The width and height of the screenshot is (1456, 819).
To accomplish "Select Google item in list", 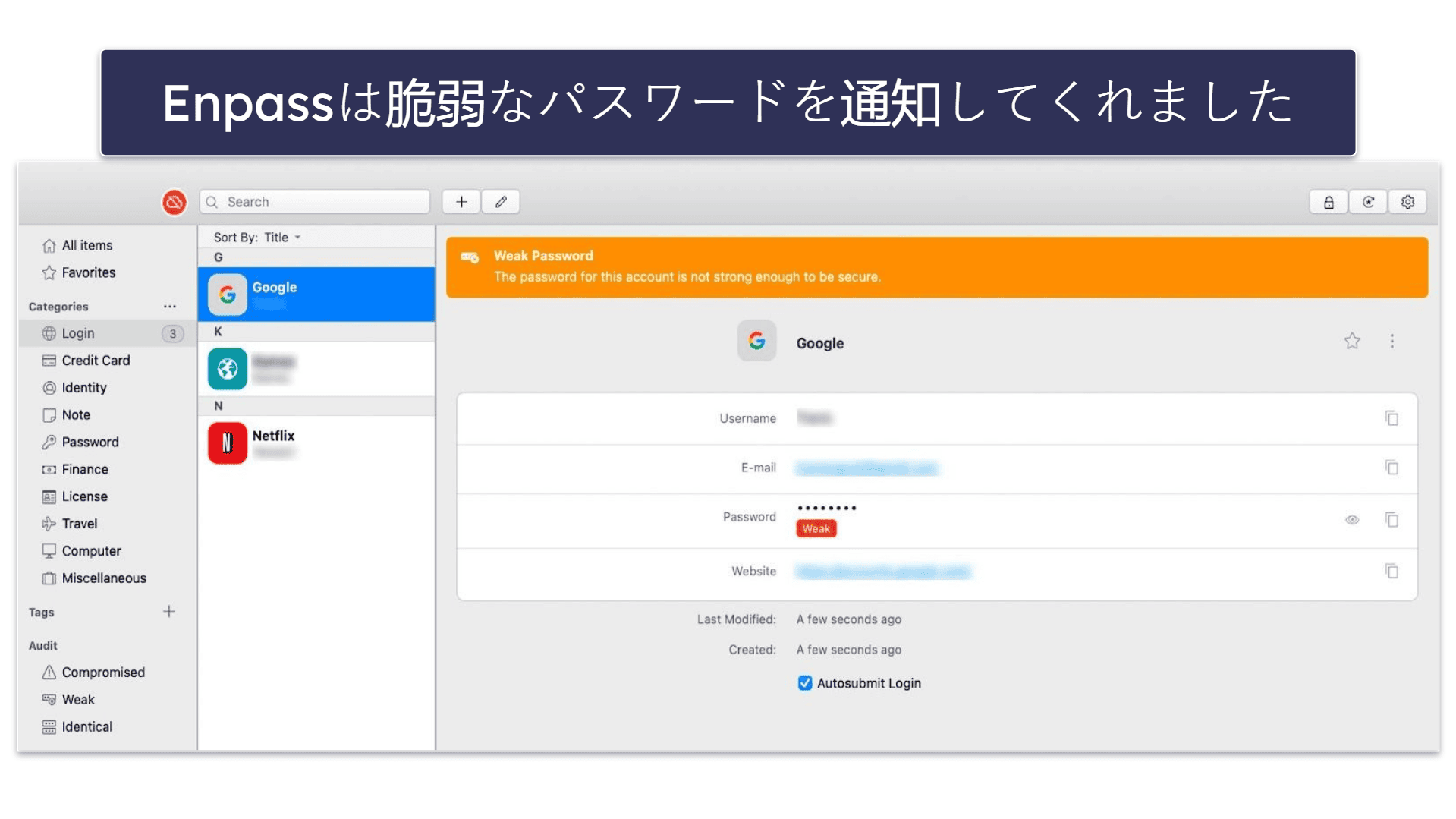I will point(316,295).
